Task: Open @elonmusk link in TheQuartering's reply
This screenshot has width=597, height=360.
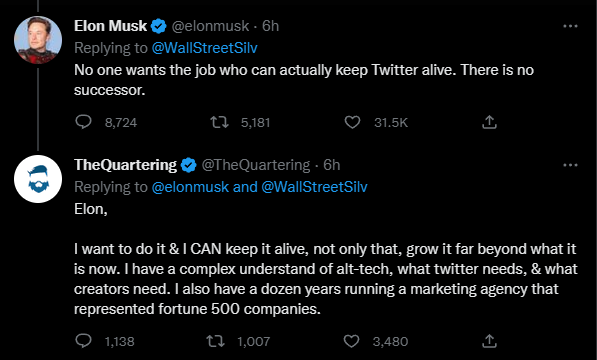Action: pos(190,187)
